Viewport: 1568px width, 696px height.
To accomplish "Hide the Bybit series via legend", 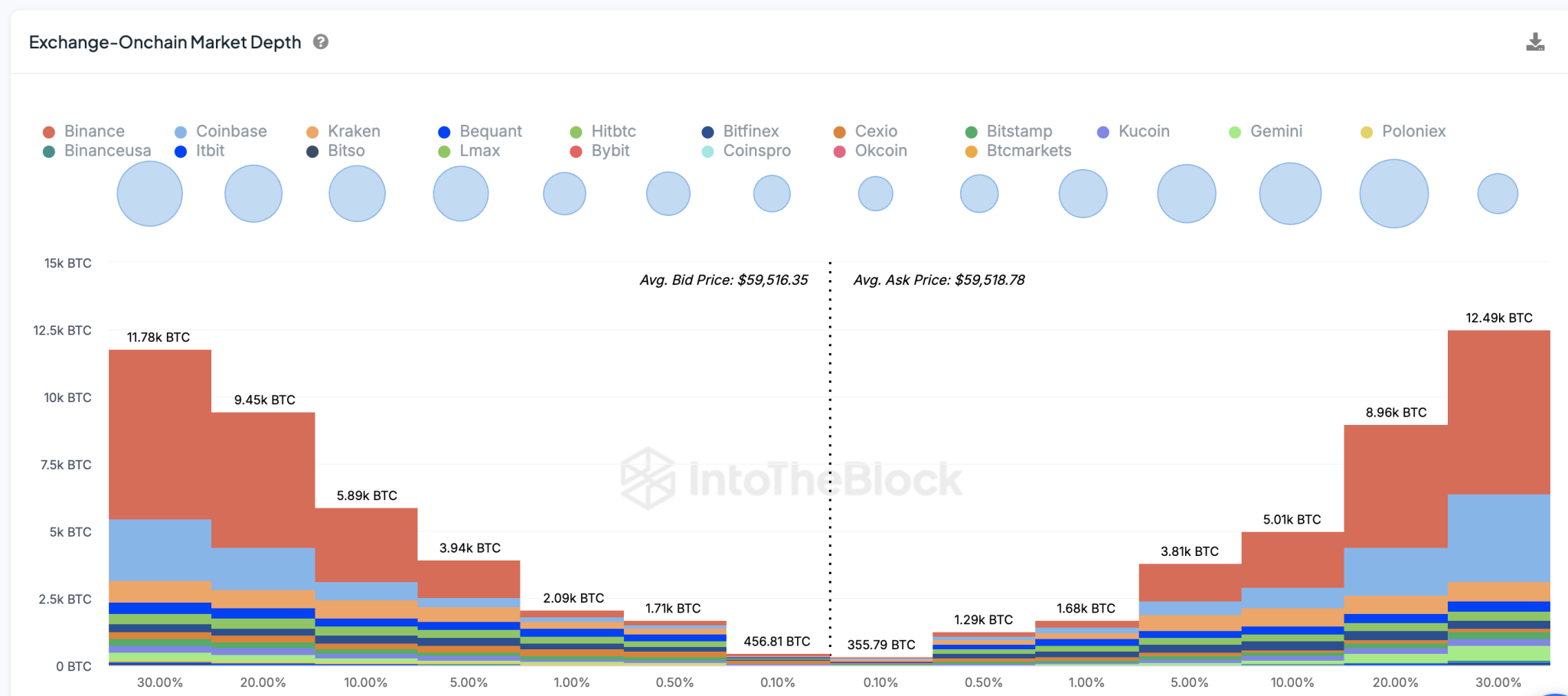I will pos(600,151).
